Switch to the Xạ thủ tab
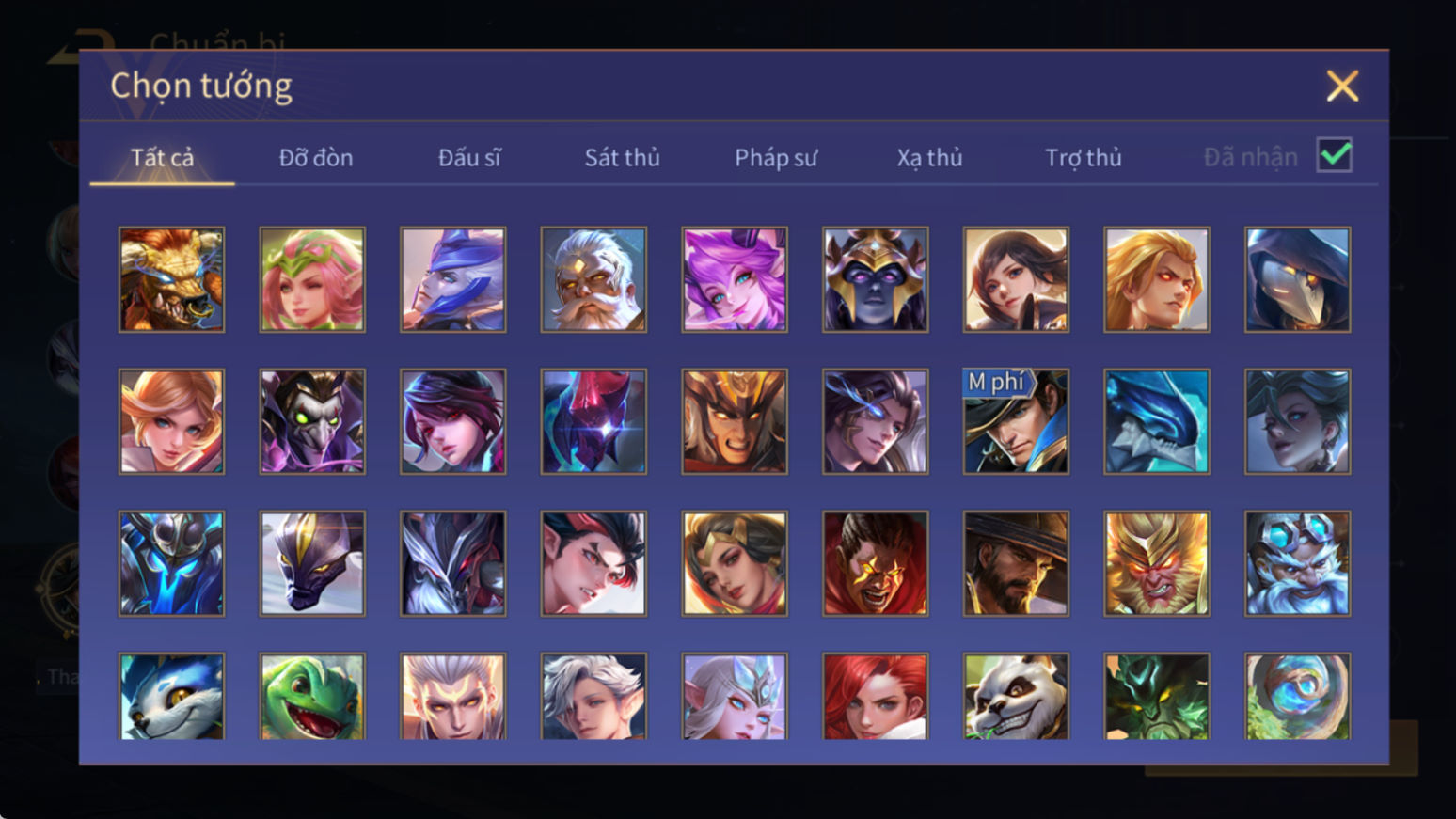1456x819 pixels. tap(929, 157)
